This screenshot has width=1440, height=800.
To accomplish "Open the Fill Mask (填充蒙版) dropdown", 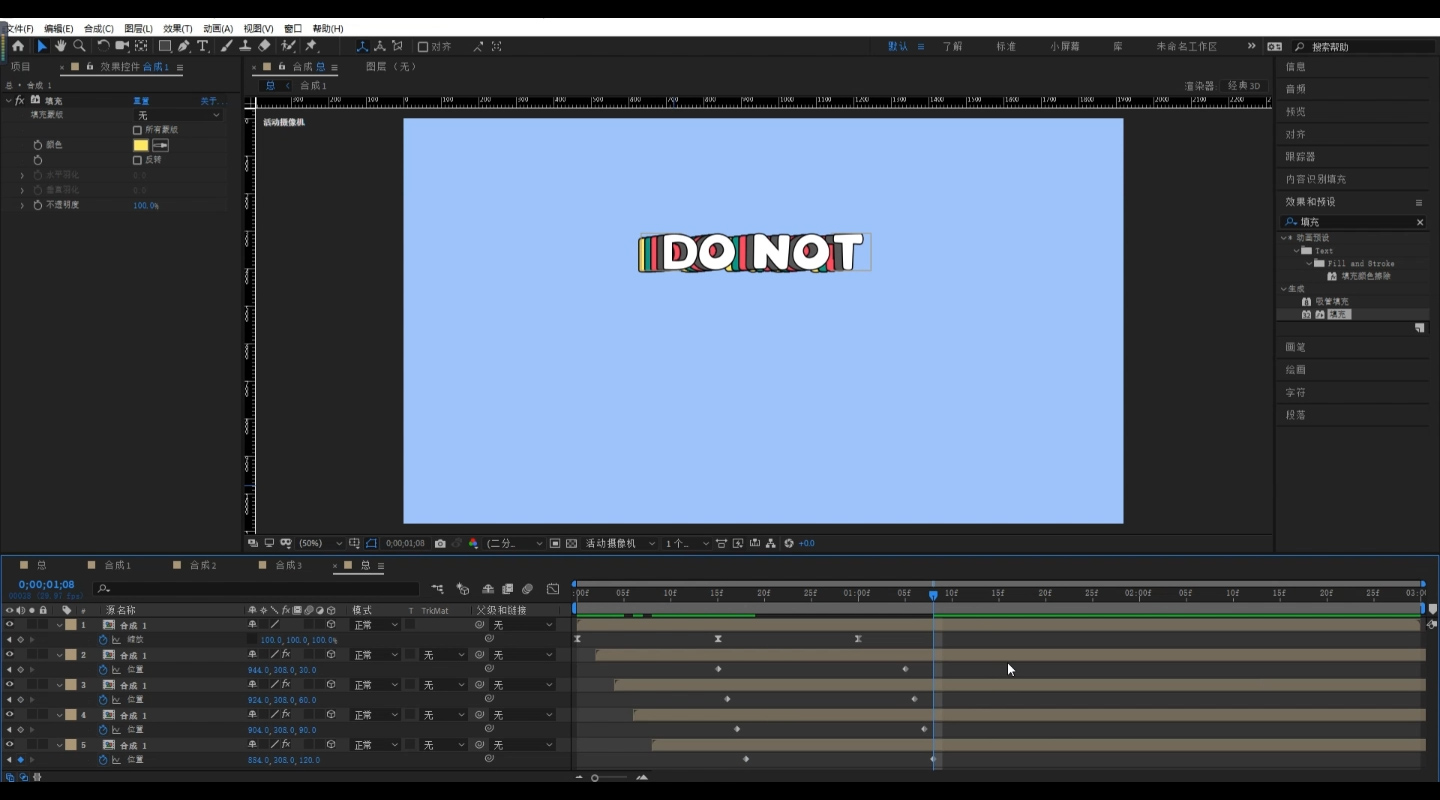I will click(x=178, y=115).
